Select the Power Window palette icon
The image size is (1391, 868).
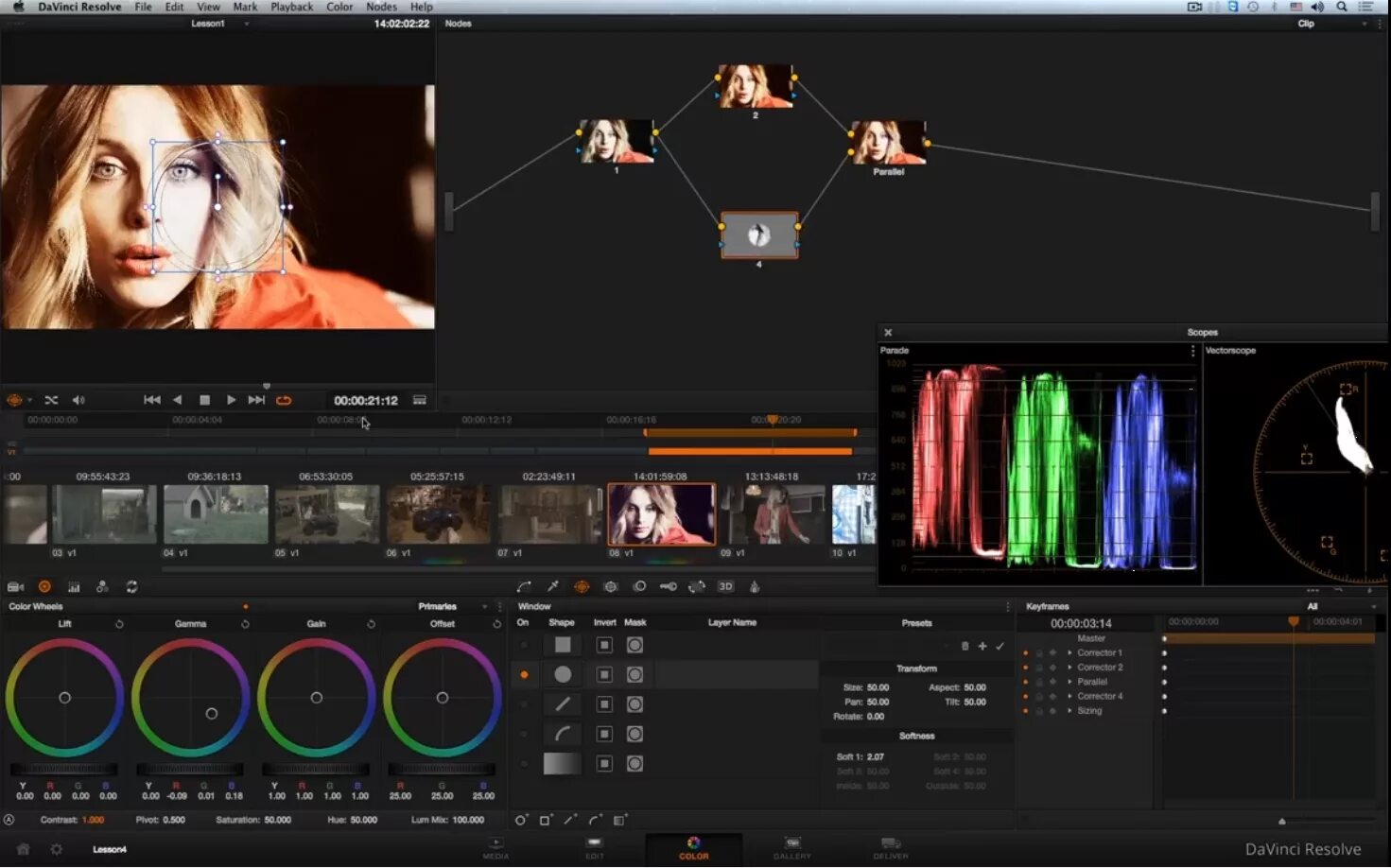[x=582, y=586]
